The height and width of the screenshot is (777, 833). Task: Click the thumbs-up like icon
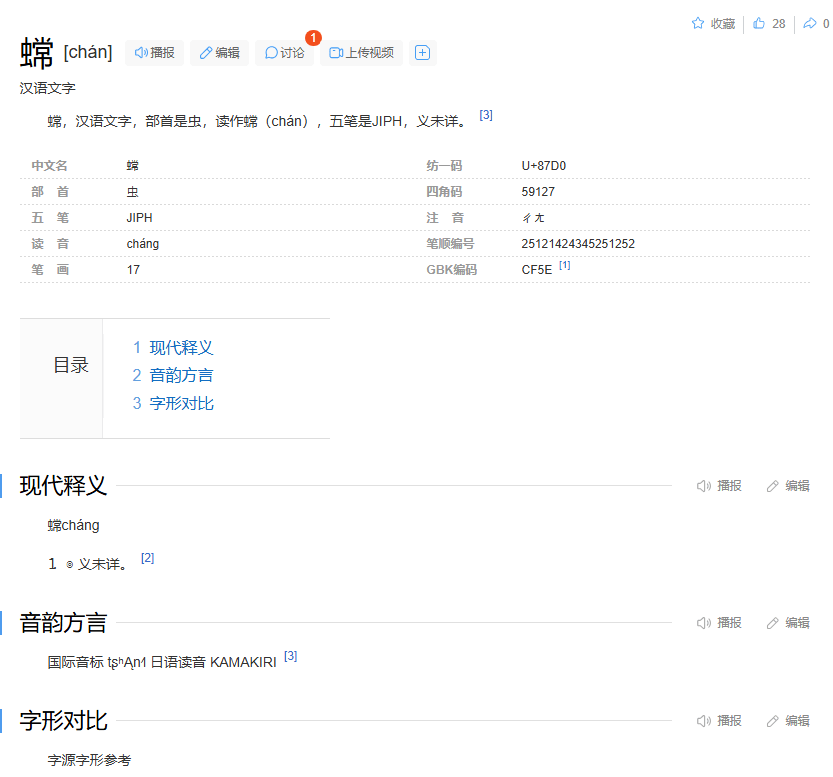tap(759, 23)
